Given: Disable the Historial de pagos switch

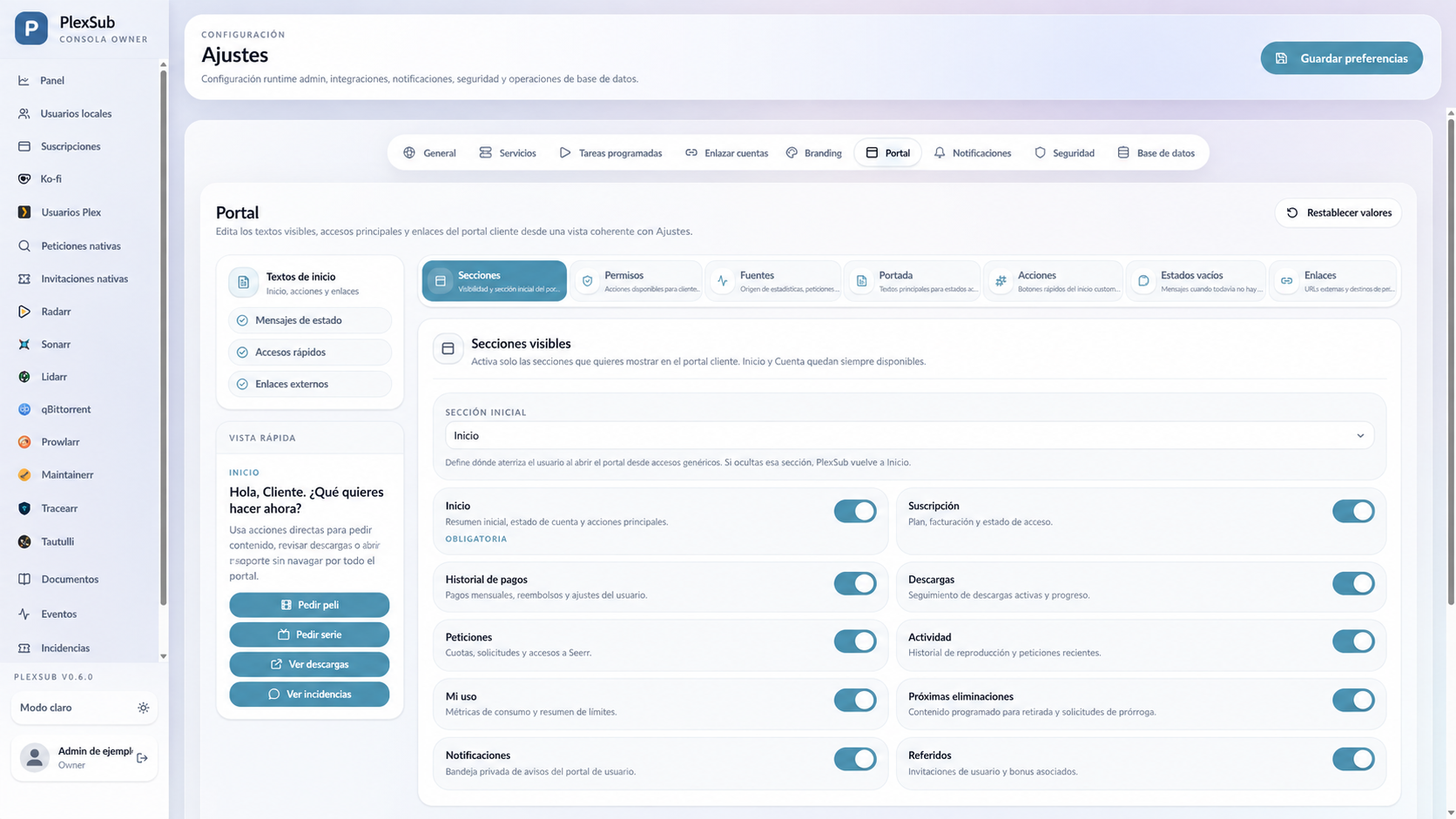Looking at the screenshot, I should (x=855, y=583).
